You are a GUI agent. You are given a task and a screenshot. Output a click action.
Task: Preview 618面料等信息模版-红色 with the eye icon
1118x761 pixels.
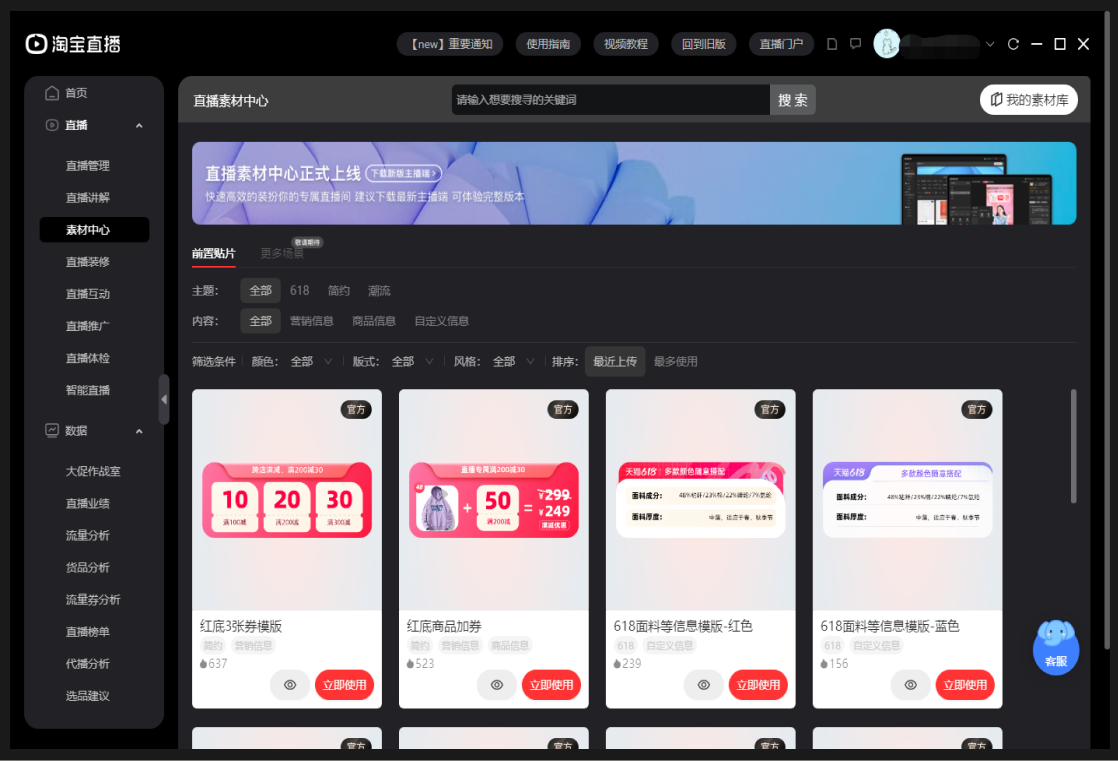tap(703, 685)
